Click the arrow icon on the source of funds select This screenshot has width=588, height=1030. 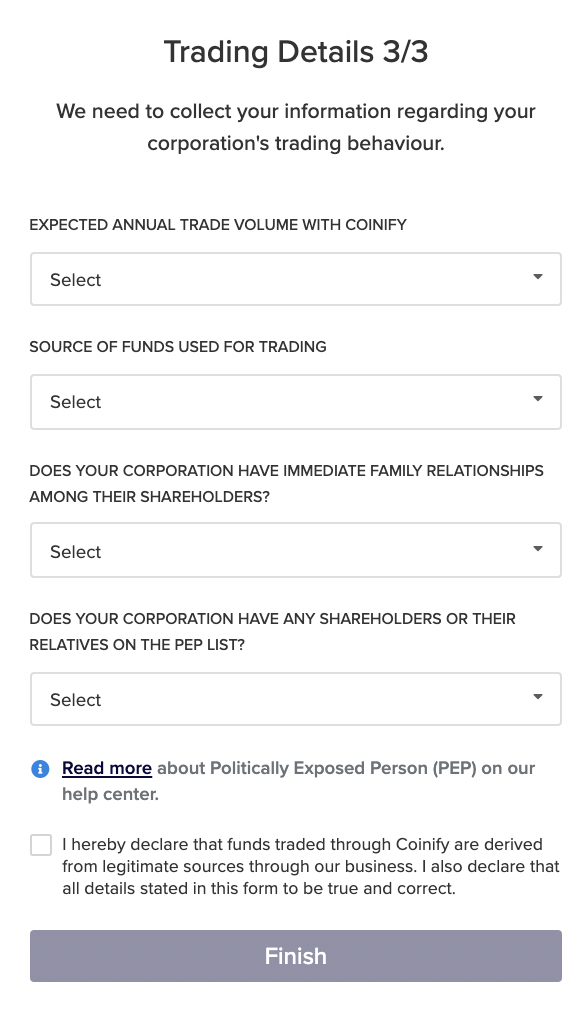[x=537, y=399]
